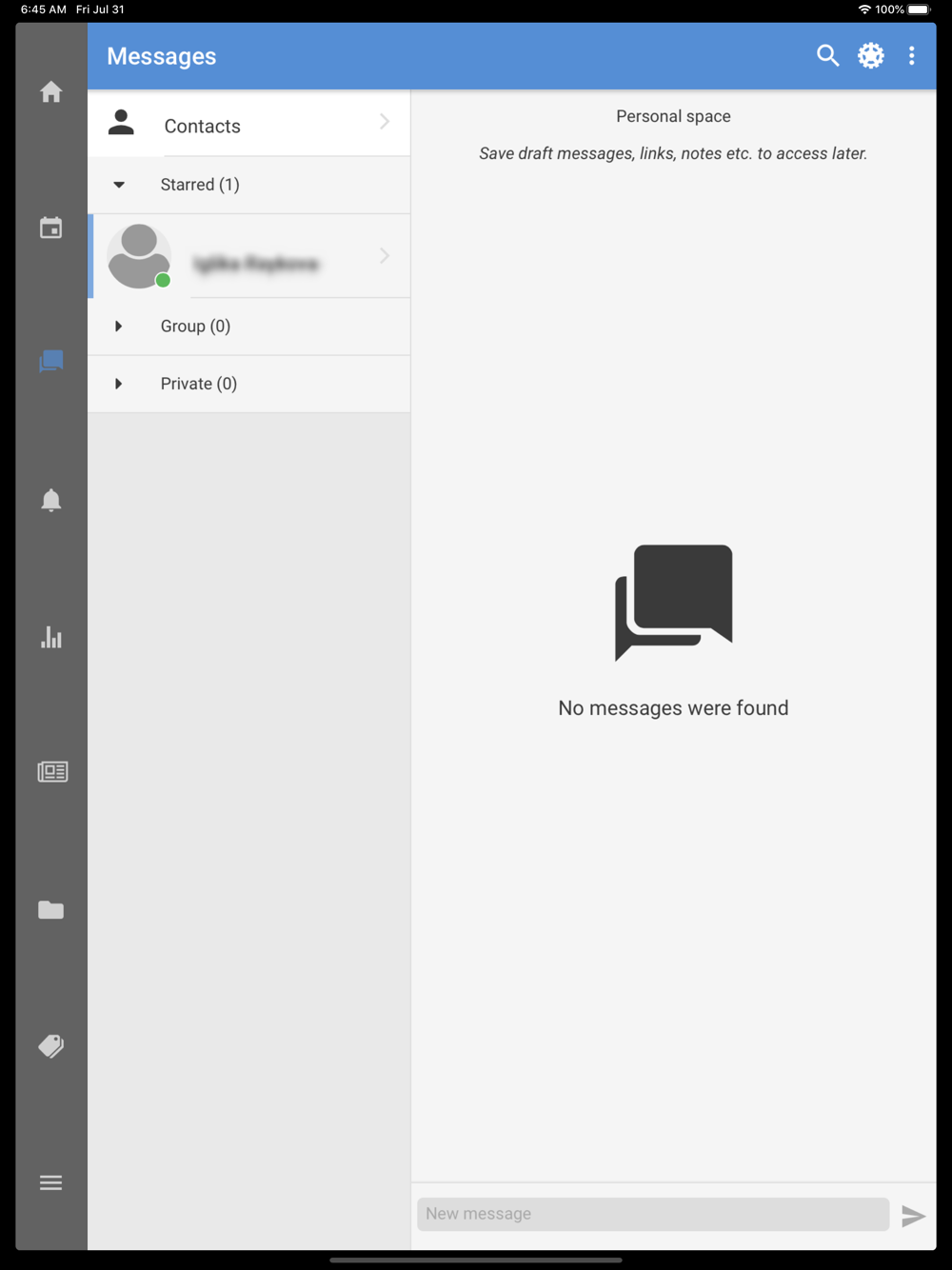Open message settings gear icon
952x1270 pixels.
tap(871, 55)
